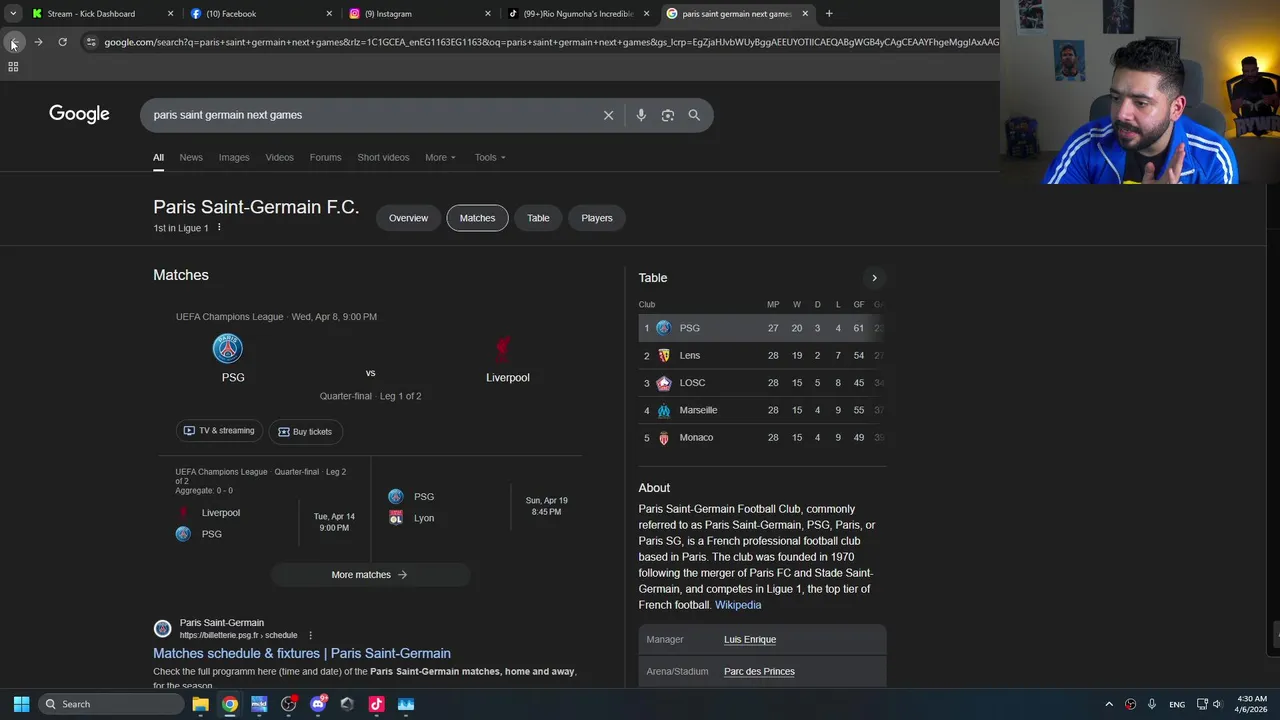Open TikTok app from taskbar
The width and height of the screenshot is (1280, 720).
click(376, 704)
